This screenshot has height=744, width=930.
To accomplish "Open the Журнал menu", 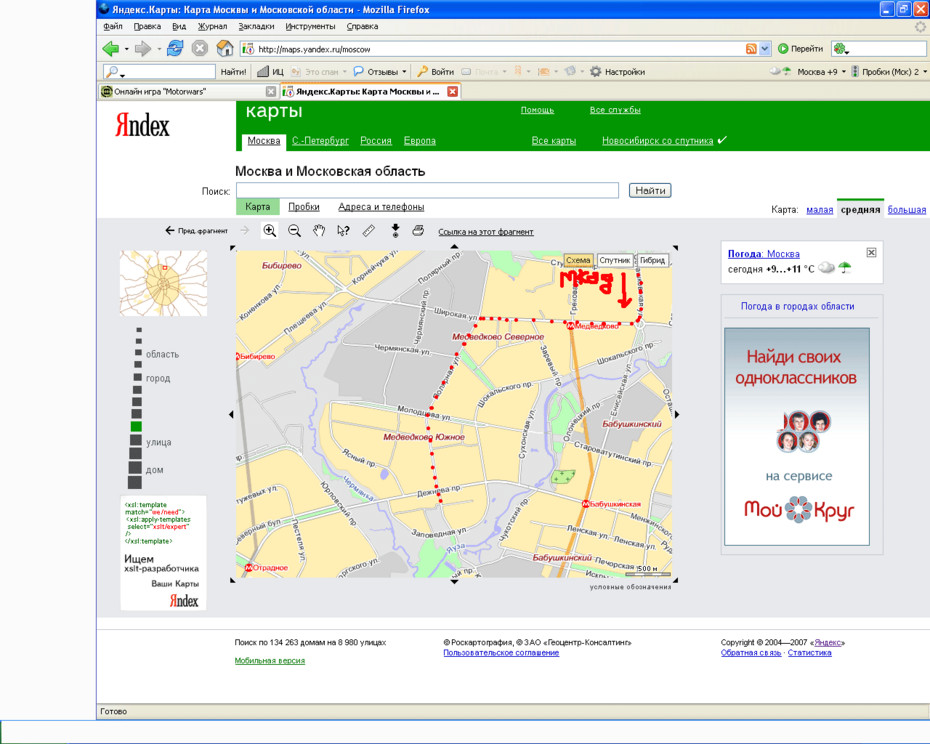I will click(212, 26).
